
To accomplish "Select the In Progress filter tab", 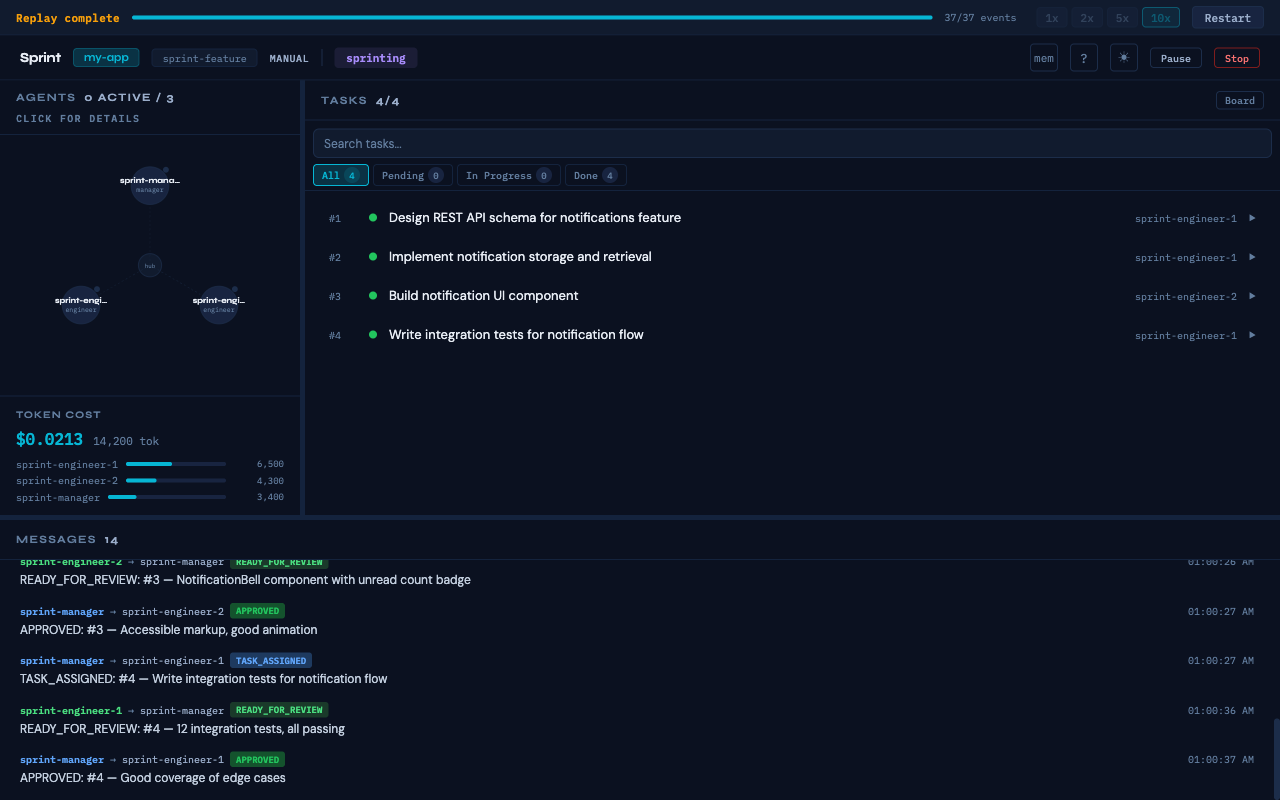I will [509, 175].
